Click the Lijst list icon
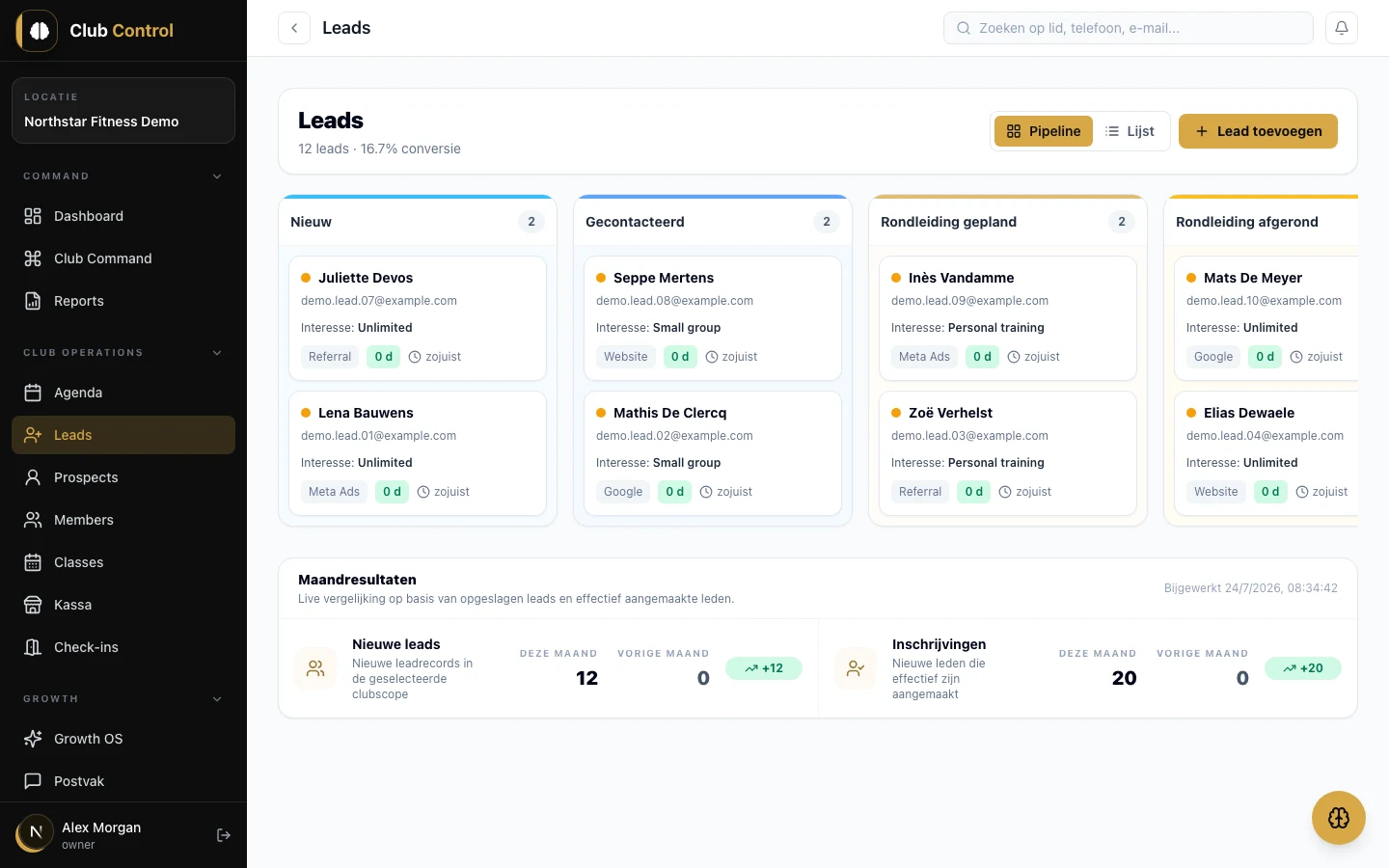 pos(1112,131)
